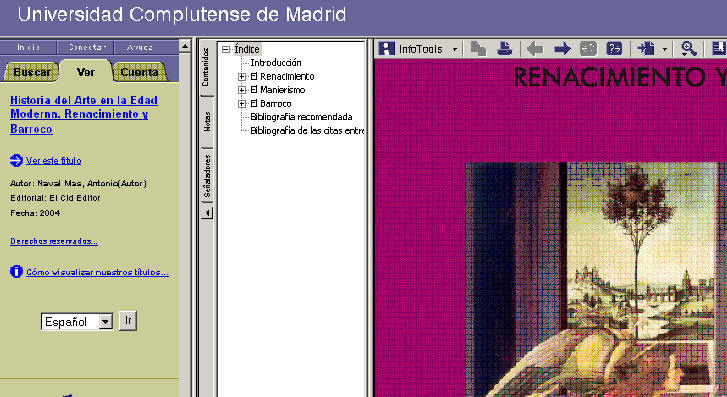
Task: Open the InfoTools dropdown arrow
Action: coord(455,49)
